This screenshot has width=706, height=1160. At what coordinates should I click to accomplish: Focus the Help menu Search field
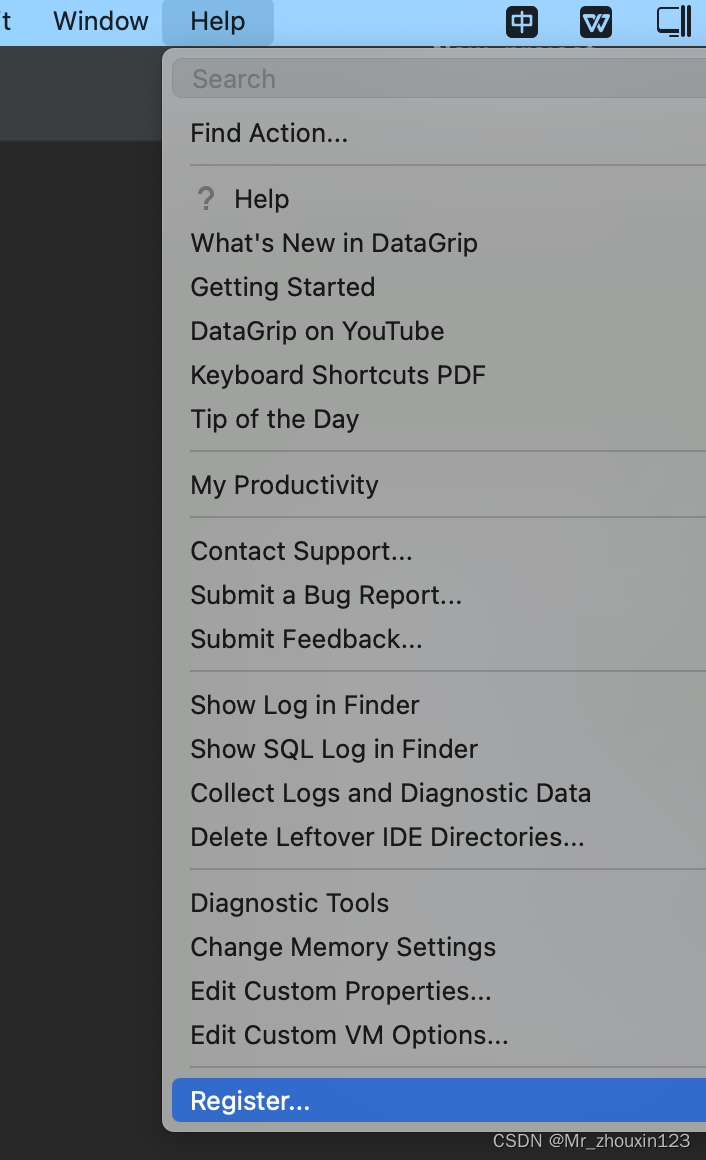439,79
